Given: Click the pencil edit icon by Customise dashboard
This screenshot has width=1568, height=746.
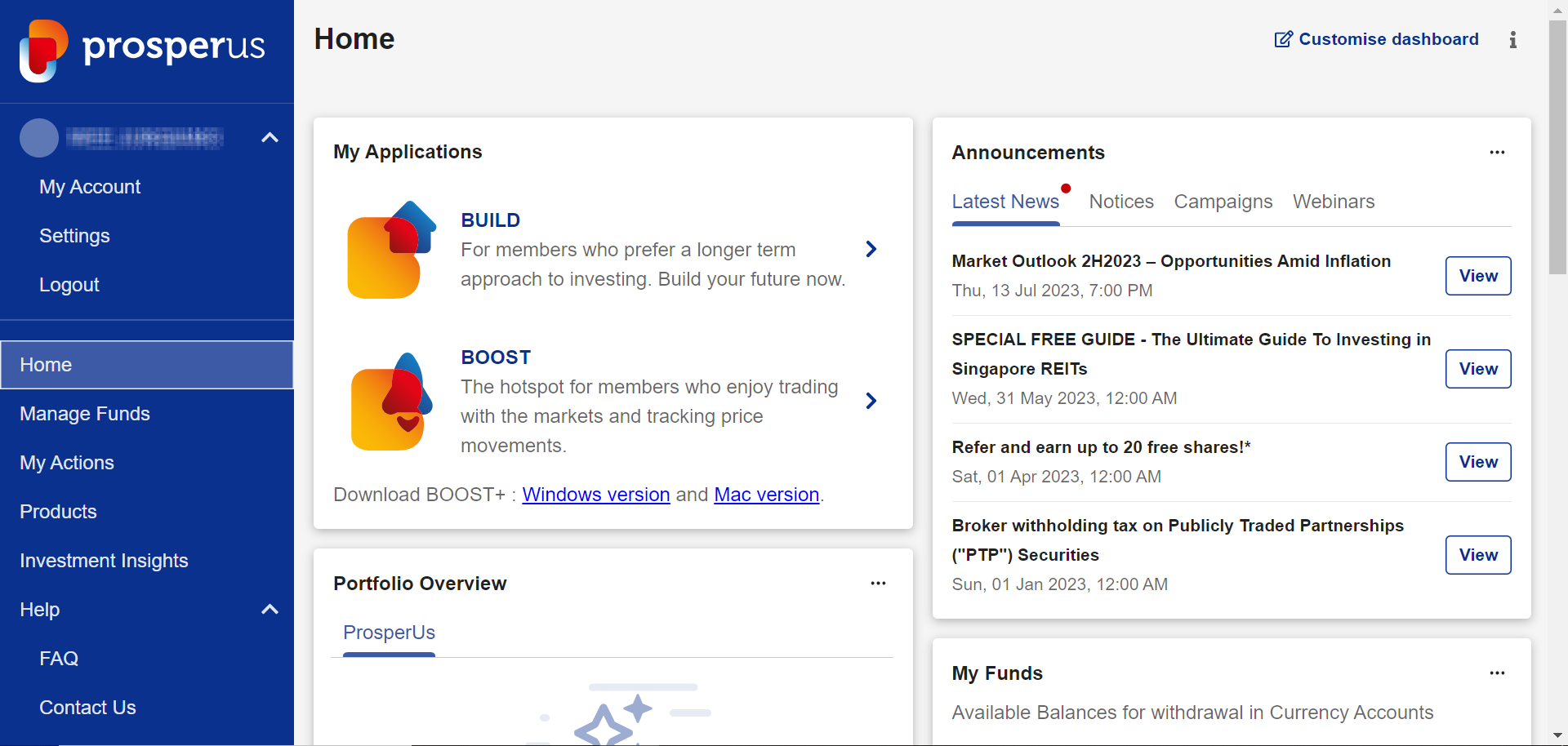Looking at the screenshot, I should 1284,39.
